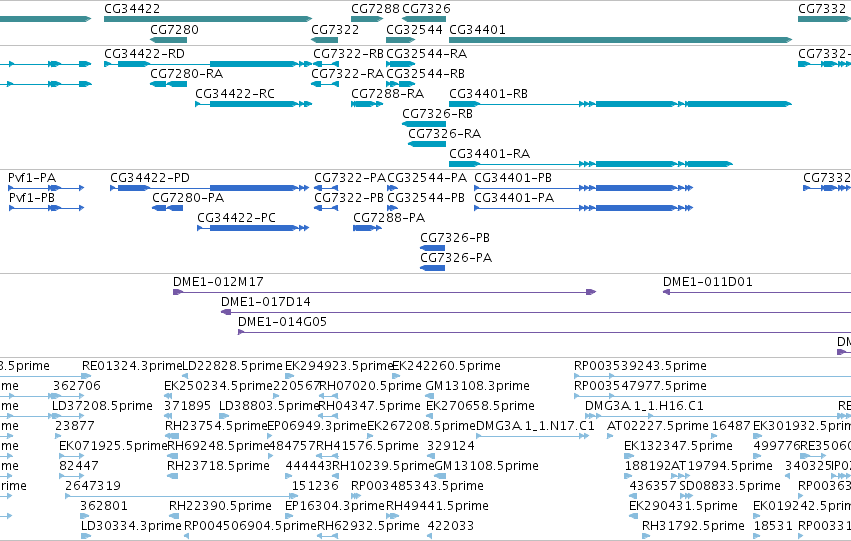Select the CG7326 gene label

click(426, 9)
